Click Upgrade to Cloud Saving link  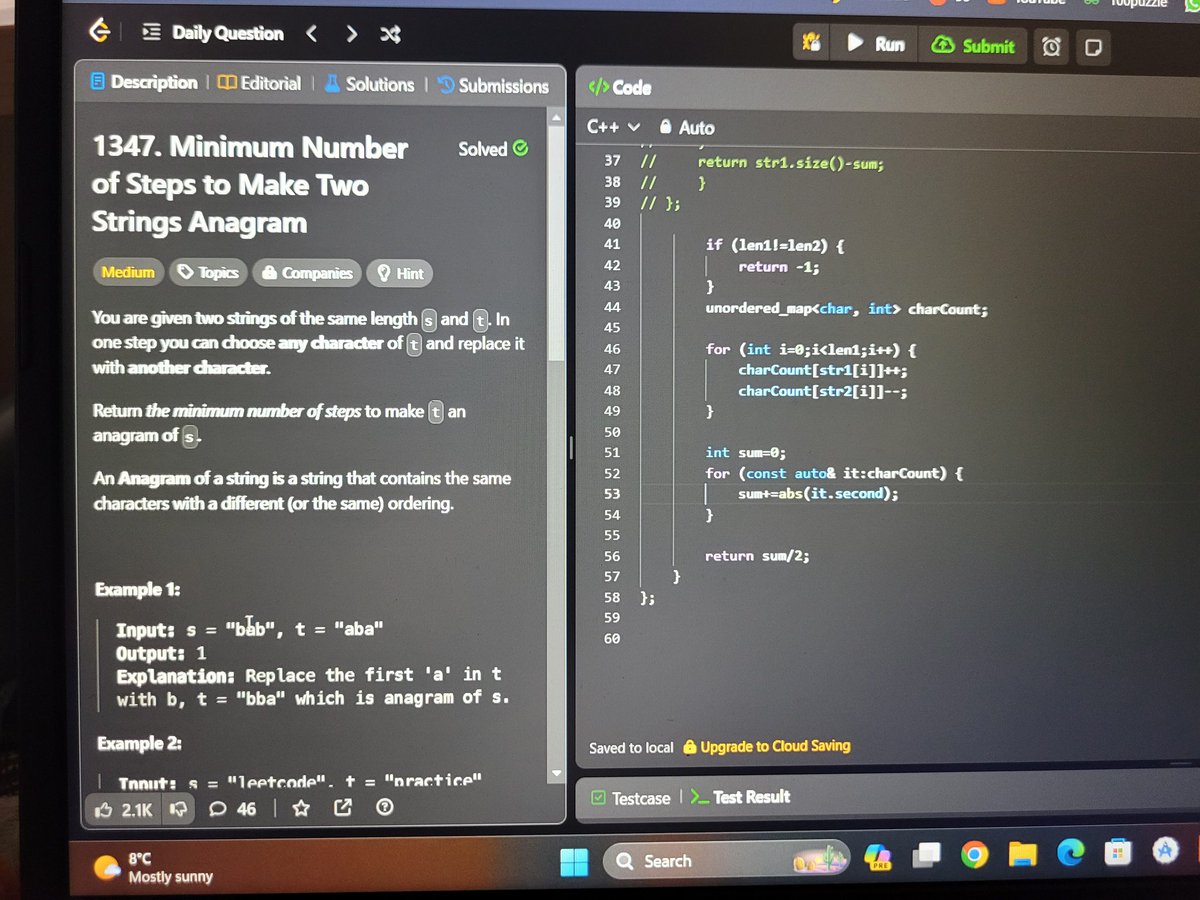(x=766, y=746)
